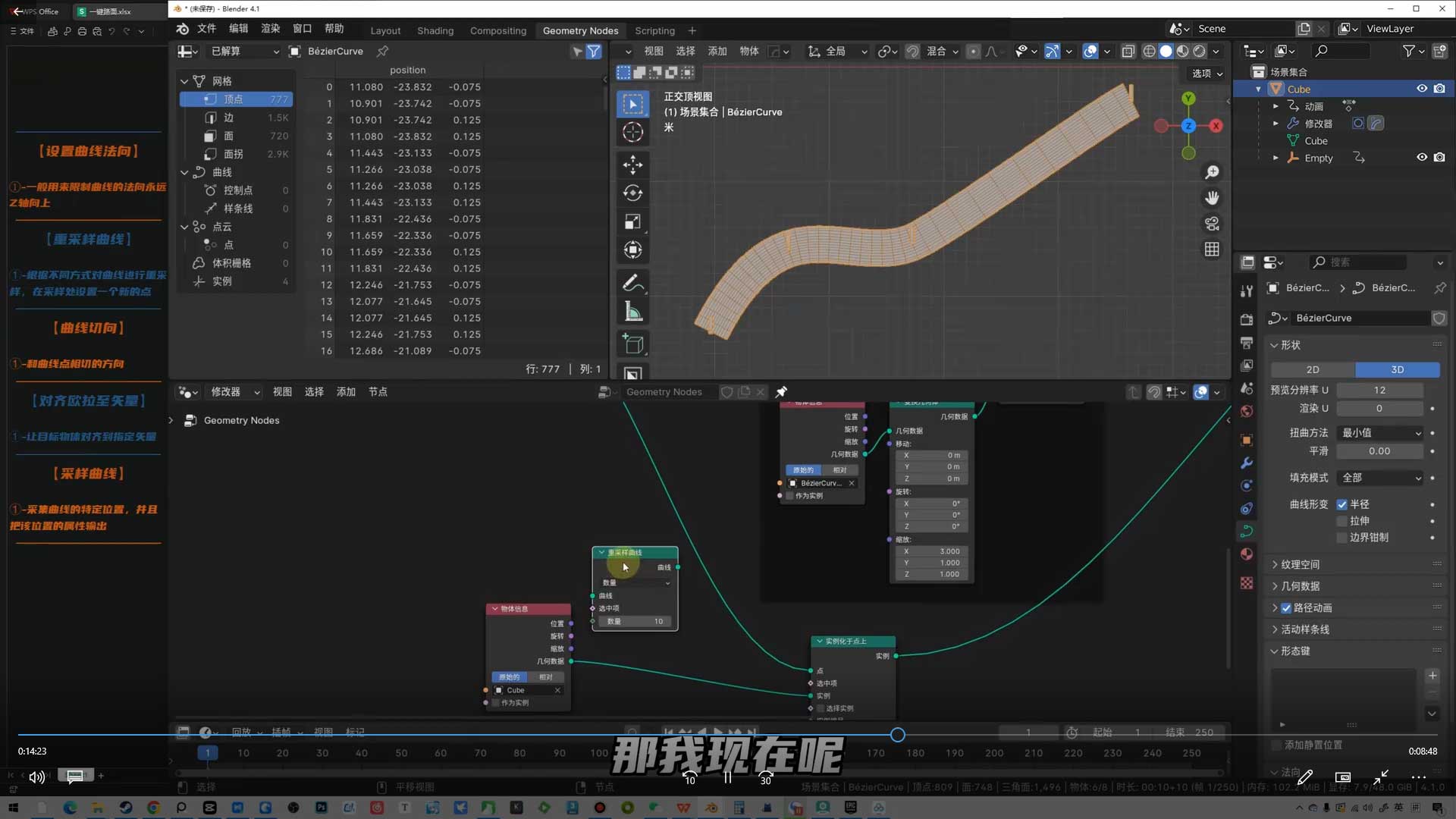1456x819 pixels.
Task: Hide the Cube object in outliner
Action: click(x=1421, y=89)
